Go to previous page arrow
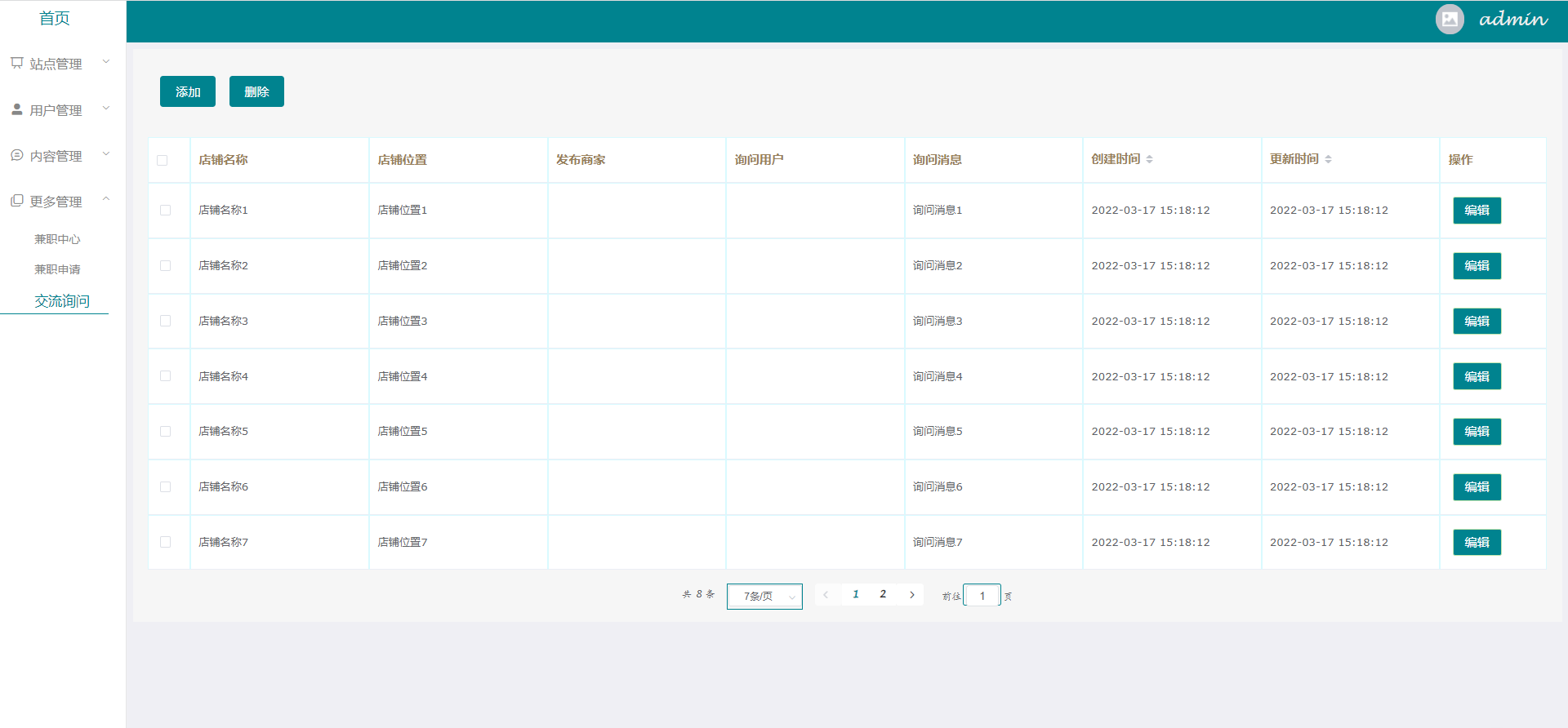The image size is (1568, 728). [826, 595]
